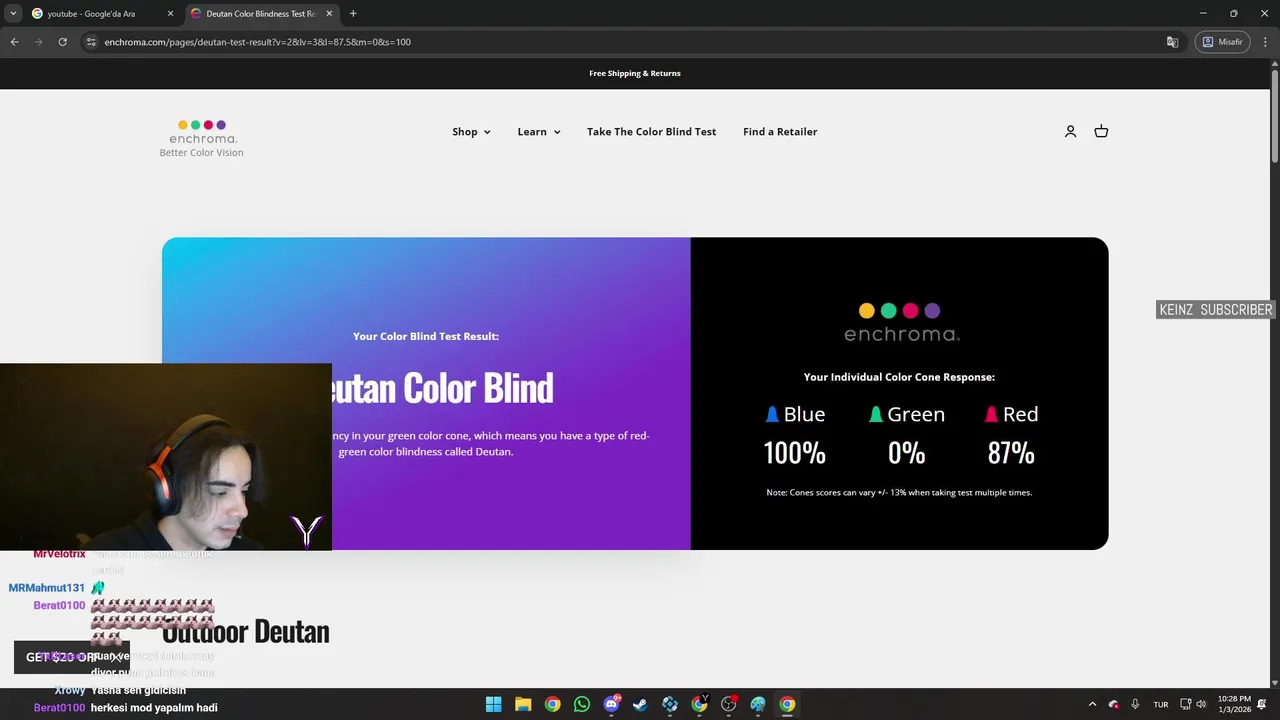Open OBS Studio from taskbar

[729, 704]
